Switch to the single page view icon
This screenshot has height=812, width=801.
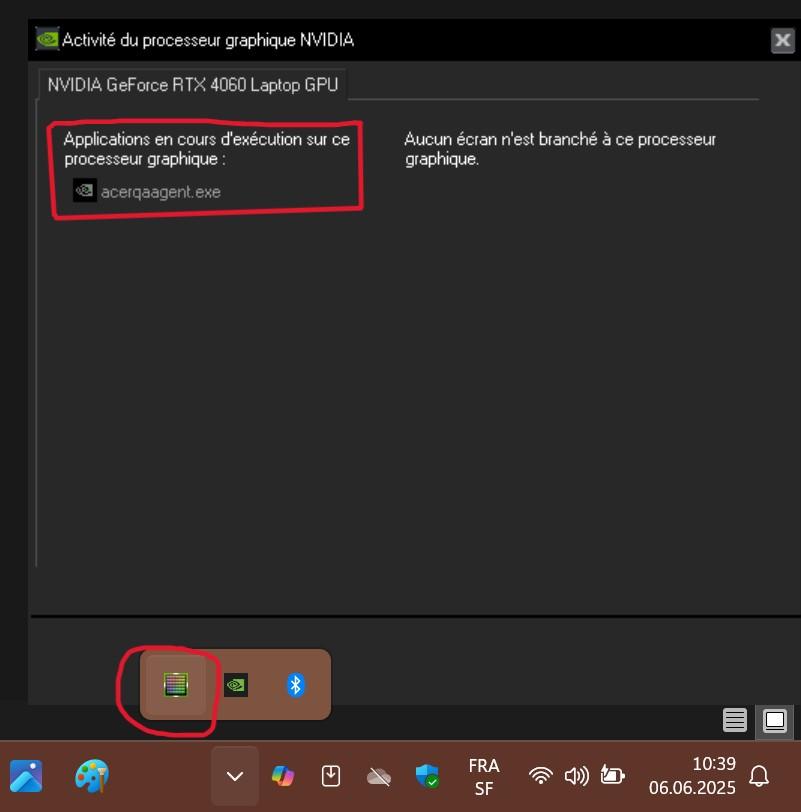(775, 720)
